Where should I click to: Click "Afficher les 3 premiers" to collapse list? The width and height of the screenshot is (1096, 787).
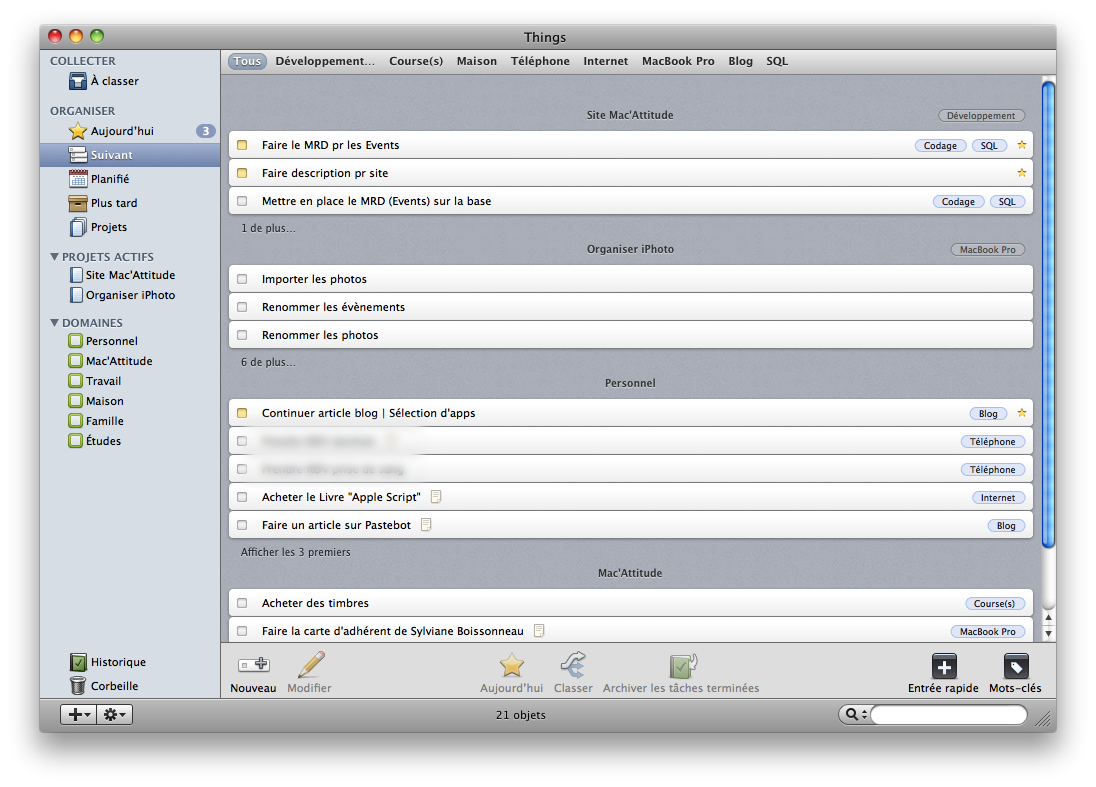pyautogui.click(x=296, y=552)
